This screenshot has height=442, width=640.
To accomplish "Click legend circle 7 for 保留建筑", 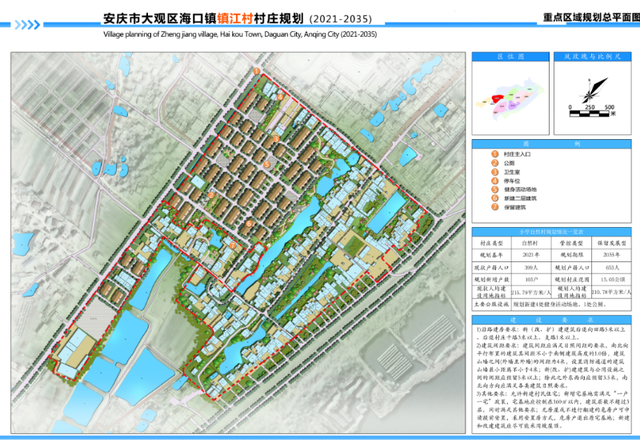I will point(495,207).
